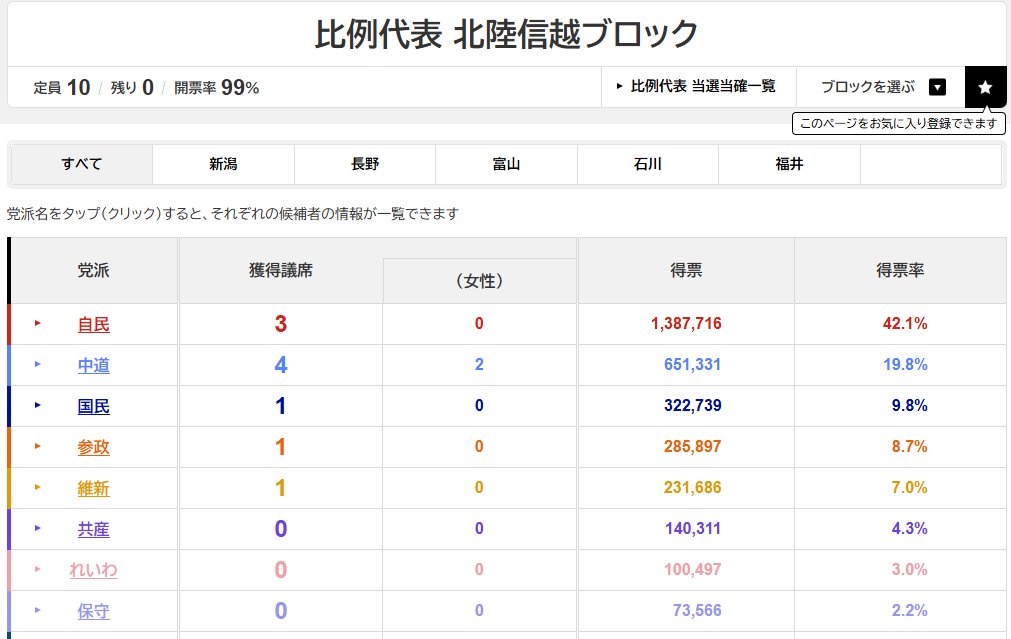This screenshot has width=1011, height=639.
Task: Click the 322,739 vote count
Action: pyautogui.click(x=692, y=406)
